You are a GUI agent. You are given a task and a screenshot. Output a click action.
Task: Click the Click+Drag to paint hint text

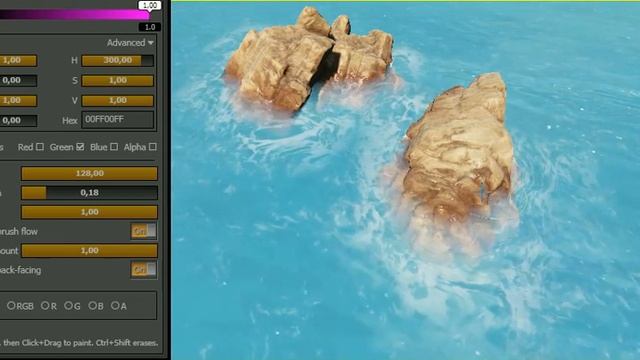[80, 343]
